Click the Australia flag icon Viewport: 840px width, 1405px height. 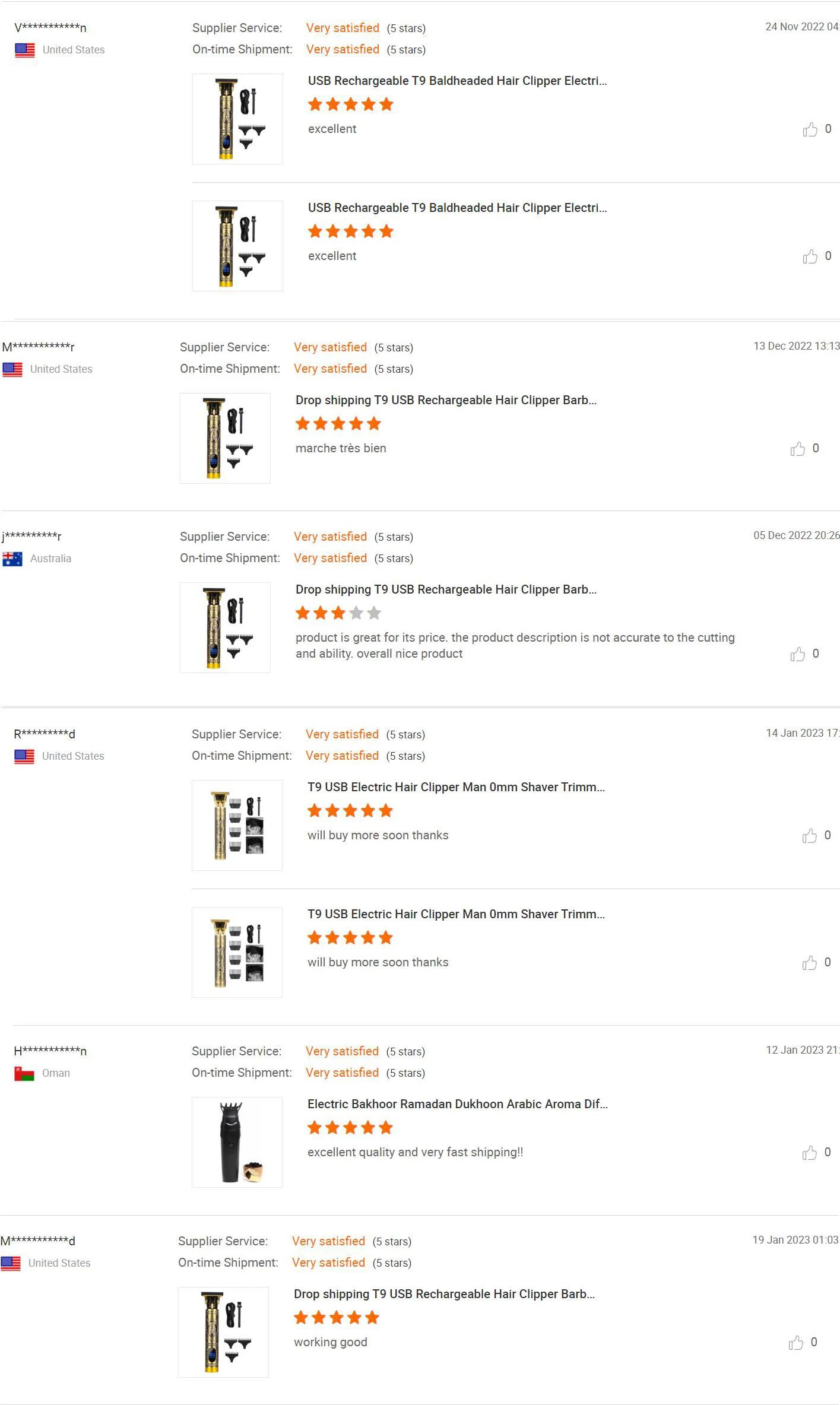click(12, 559)
